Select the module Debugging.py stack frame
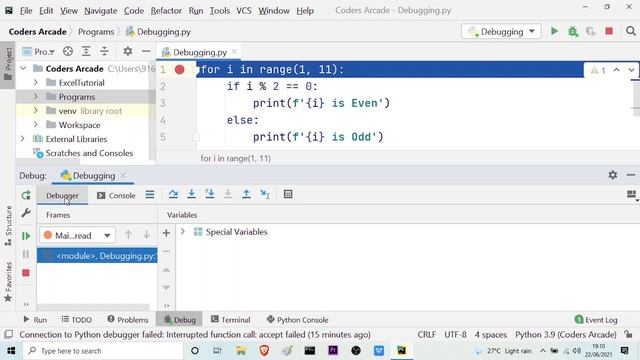The height and width of the screenshot is (360, 640). [97, 256]
